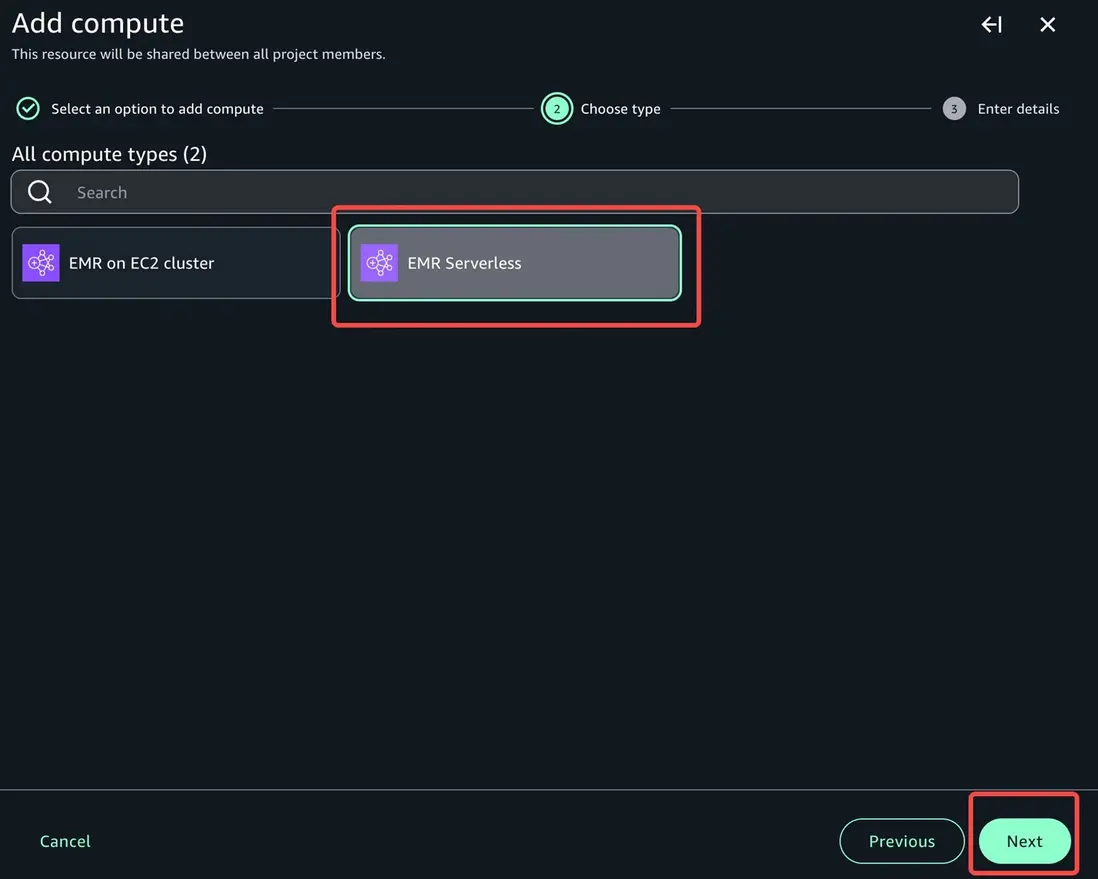This screenshot has height=879, width=1098.
Task: Click the EMR Serverless purple icon
Action: coord(380,263)
